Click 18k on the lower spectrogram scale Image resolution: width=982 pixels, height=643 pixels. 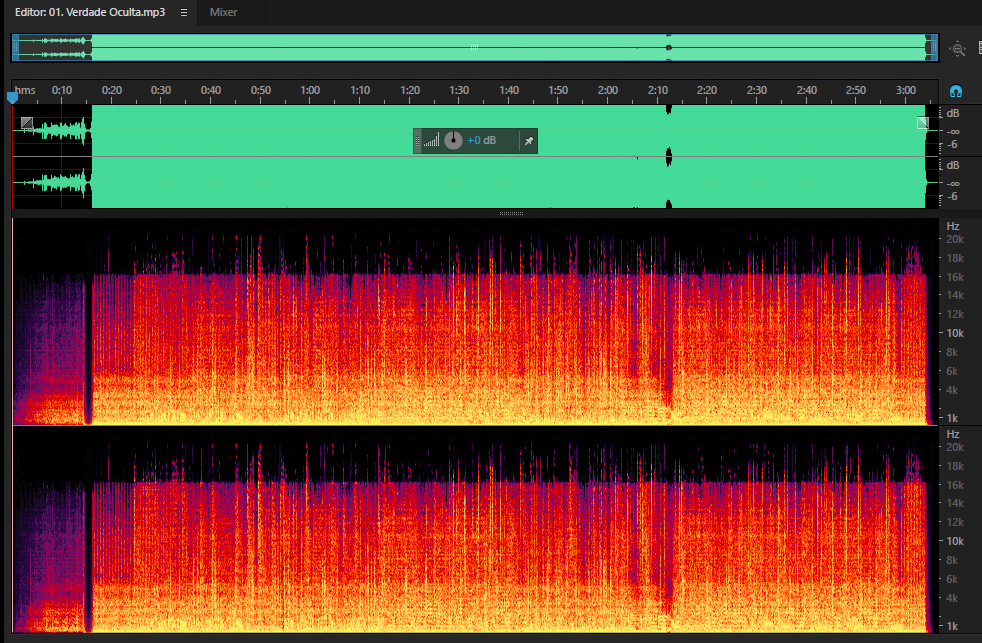point(955,466)
